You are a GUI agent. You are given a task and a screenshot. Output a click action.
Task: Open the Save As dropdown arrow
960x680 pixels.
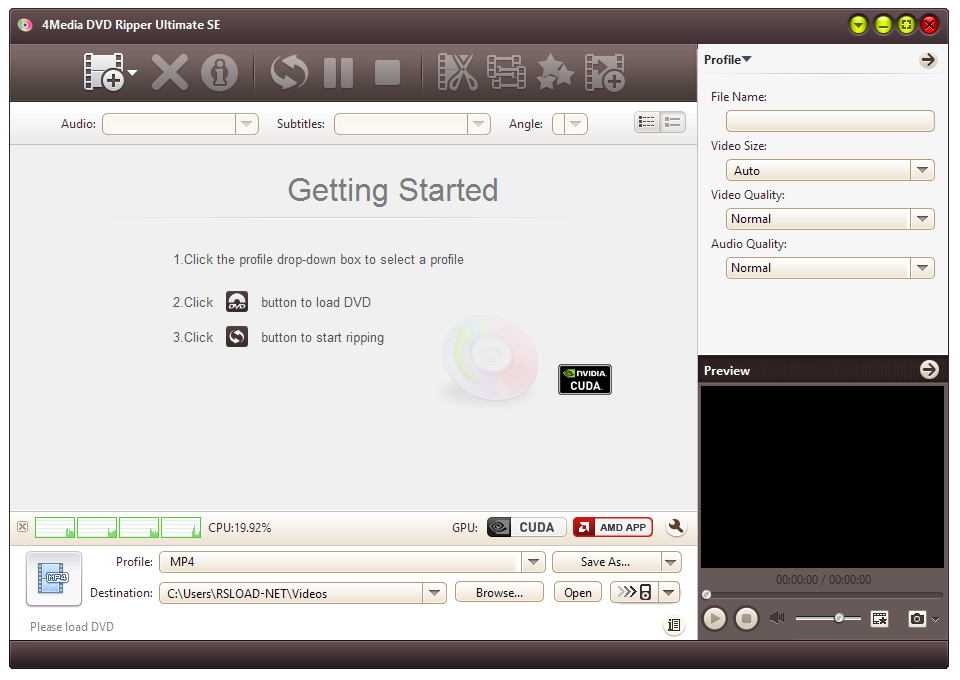[x=671, y=562]
